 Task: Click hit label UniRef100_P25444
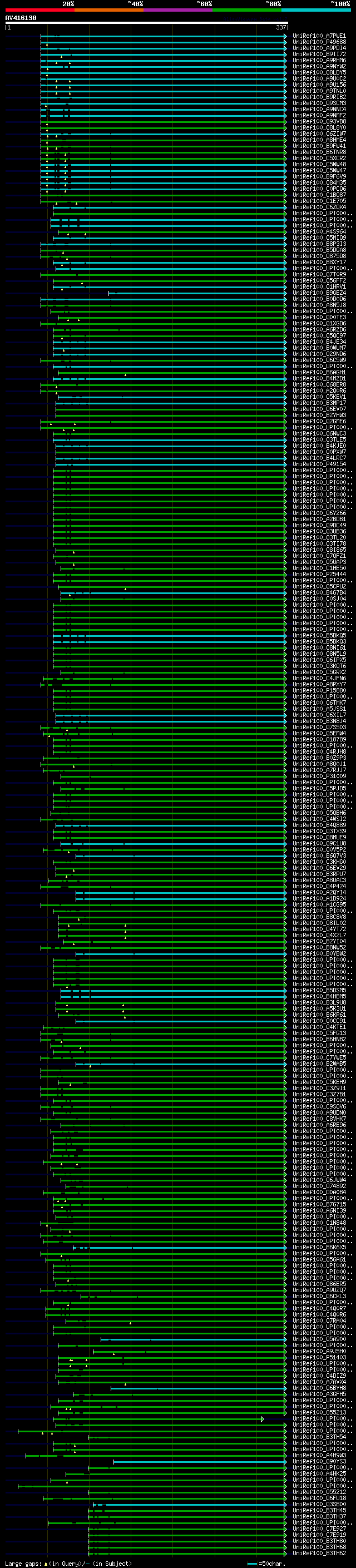(x=319, y=574)
